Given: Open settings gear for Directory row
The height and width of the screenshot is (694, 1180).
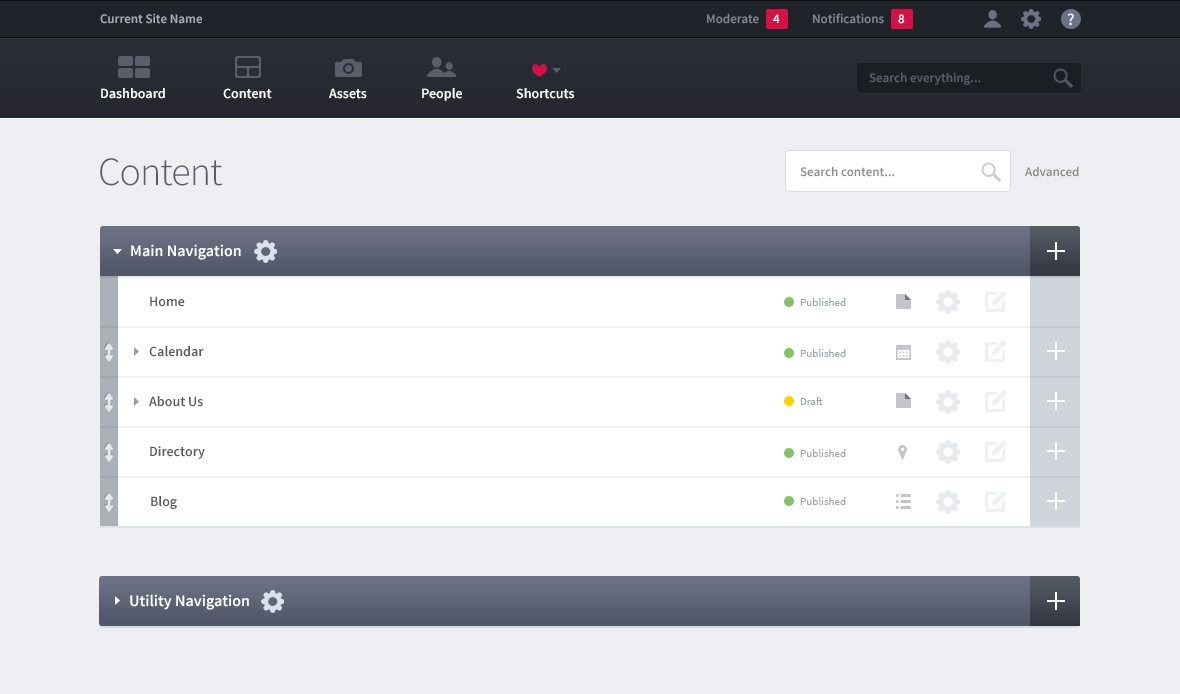Looking at the screenshot, I should (947, 452).
